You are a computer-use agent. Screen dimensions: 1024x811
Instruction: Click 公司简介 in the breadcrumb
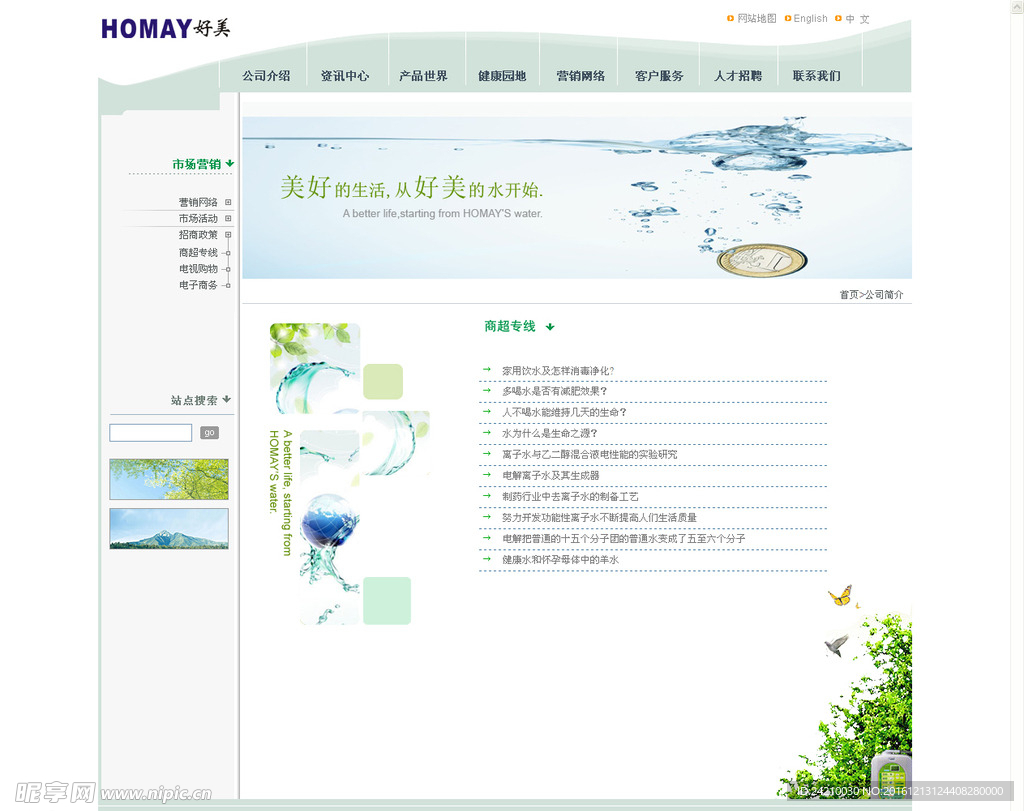point(884,294)
